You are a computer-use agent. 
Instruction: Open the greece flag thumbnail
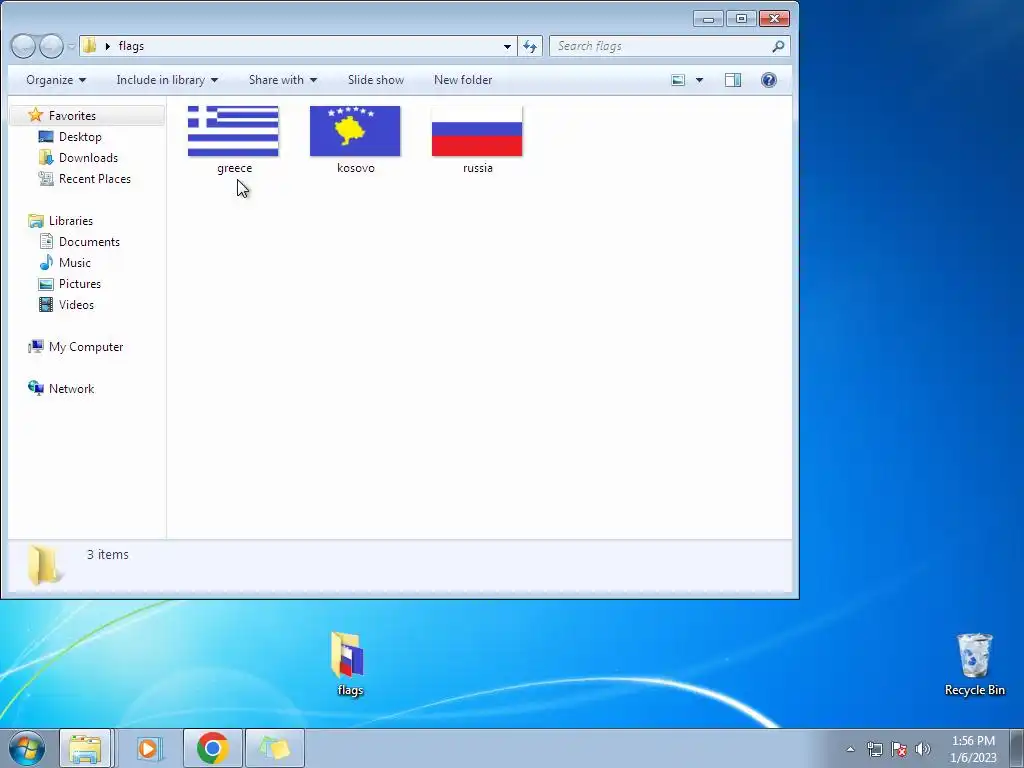233,131
